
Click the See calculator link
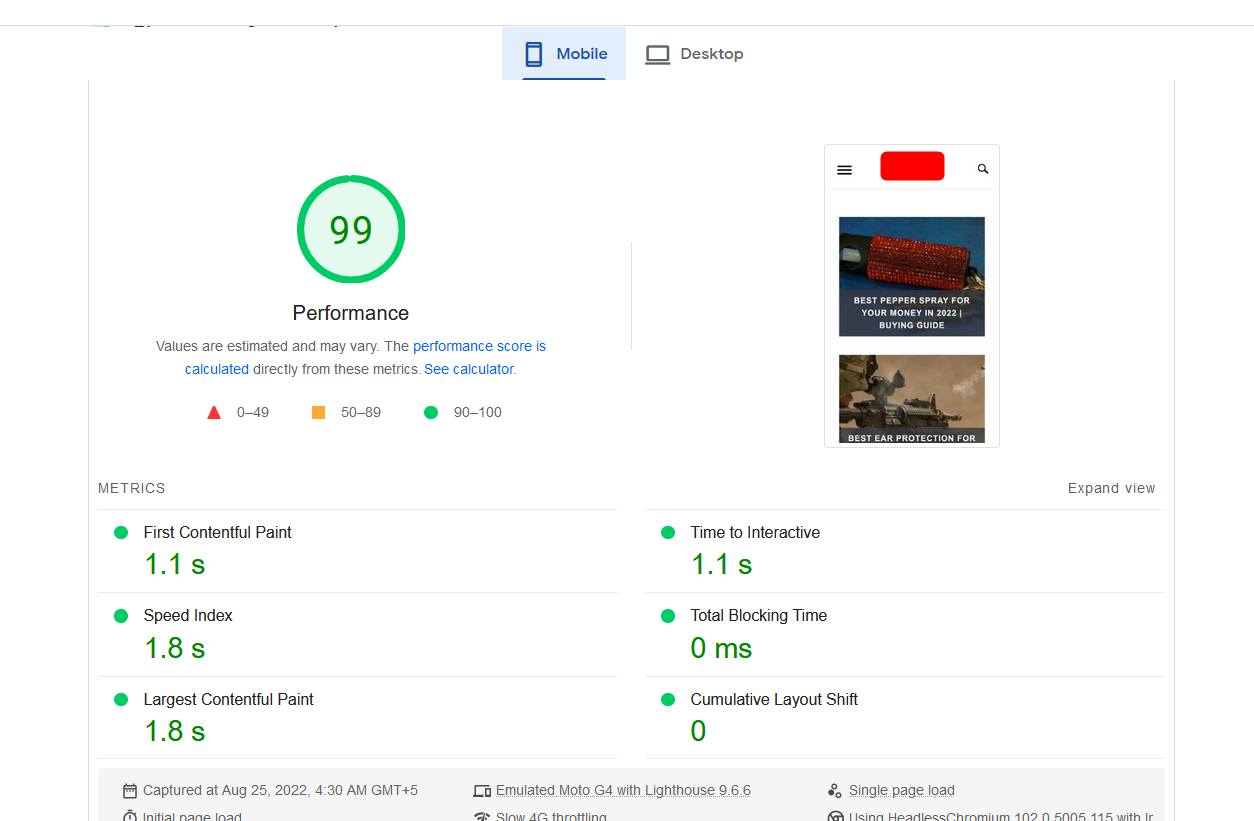(469, 369)
